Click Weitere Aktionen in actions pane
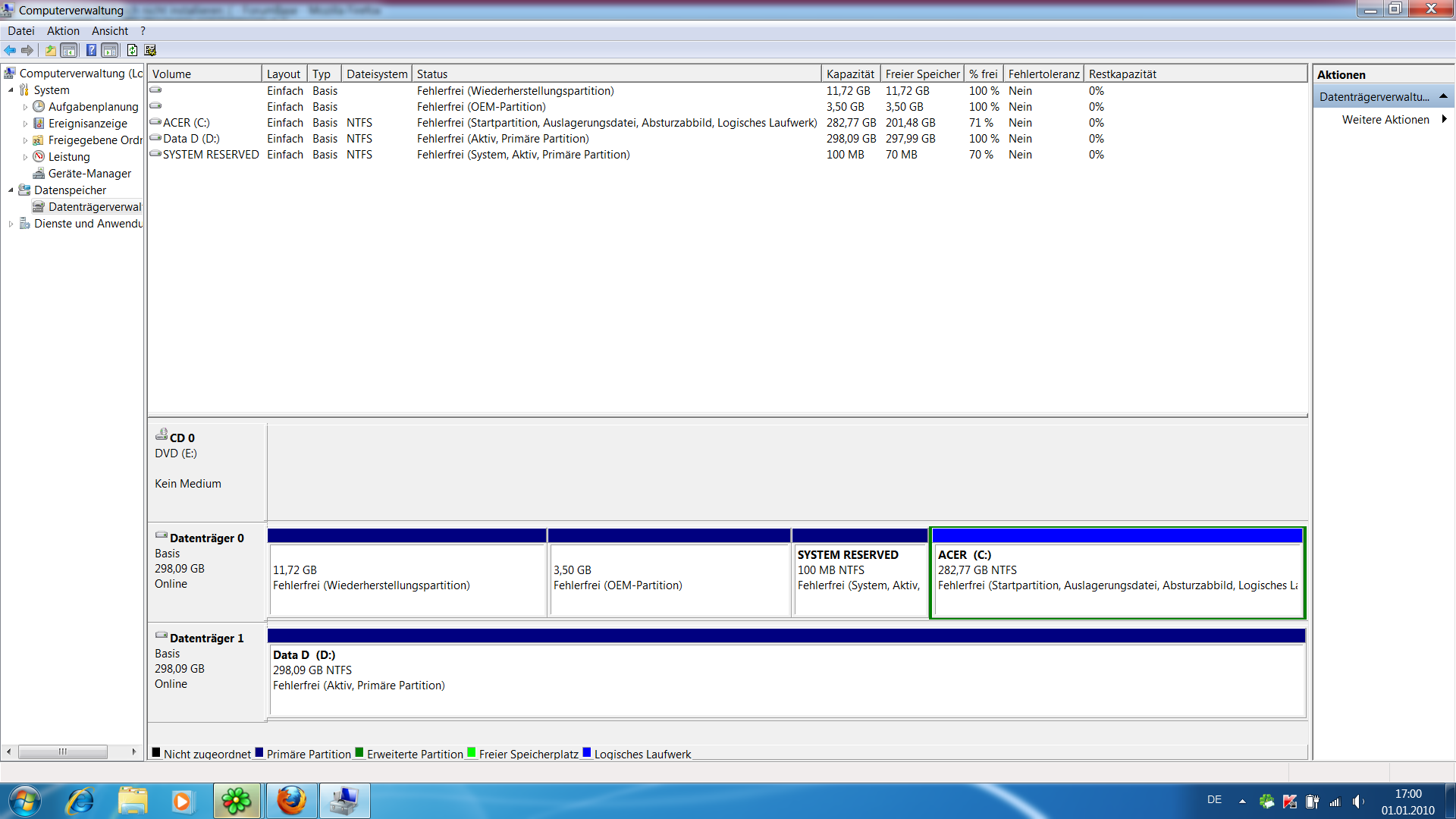 pyautogui.click(x=1385, y=120)
